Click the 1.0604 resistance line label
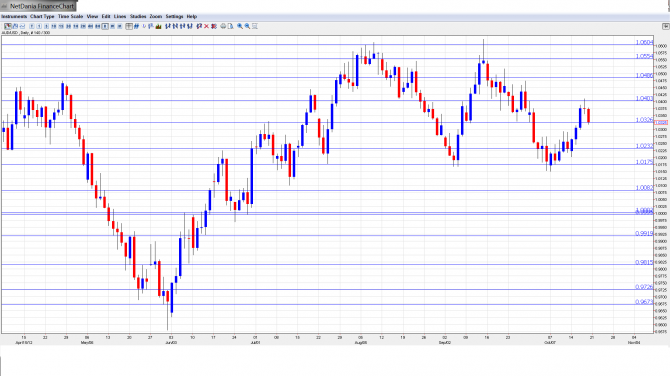This screenshot has height=376, width=670. click(x=644, y=42)
